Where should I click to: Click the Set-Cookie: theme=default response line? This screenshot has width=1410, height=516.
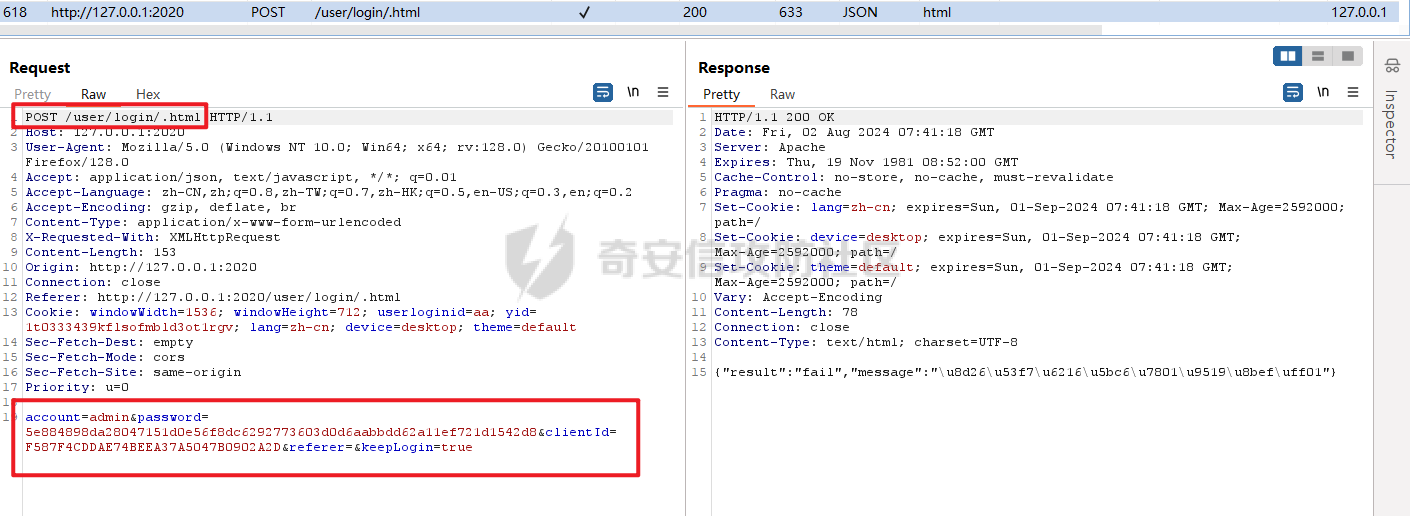975,274
